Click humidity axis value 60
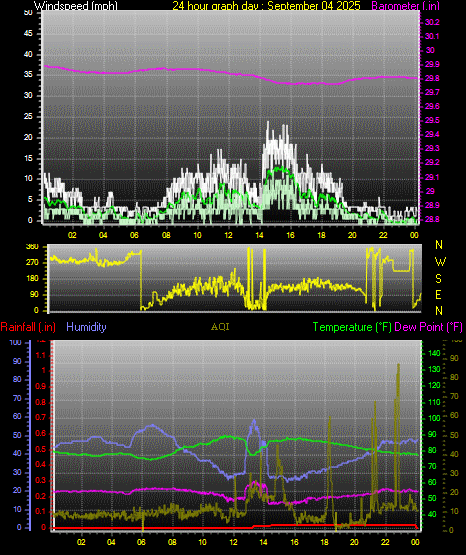 click(x=17, y=417)
